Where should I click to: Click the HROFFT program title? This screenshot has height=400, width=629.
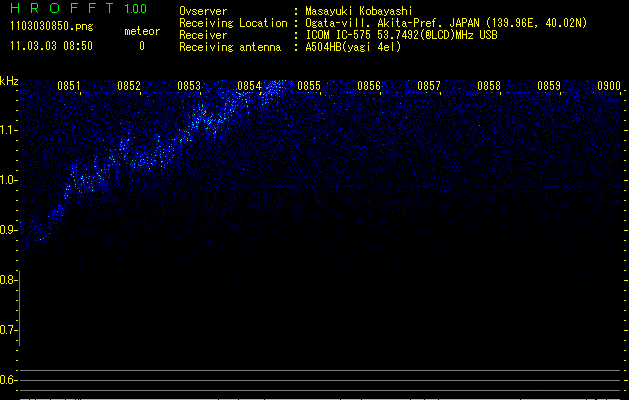tap(62, 8)
